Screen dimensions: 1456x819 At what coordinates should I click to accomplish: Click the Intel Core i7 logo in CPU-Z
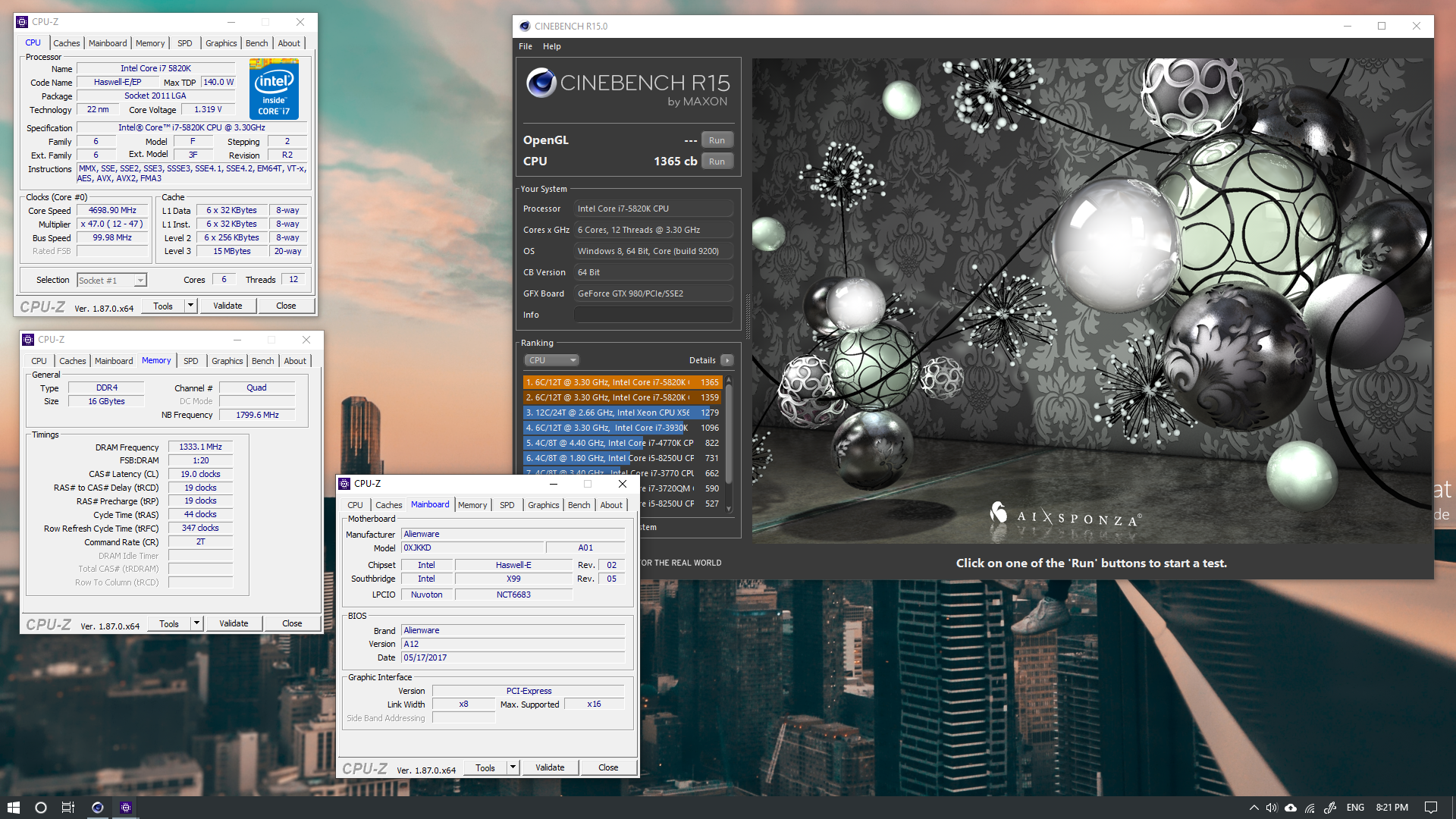coord(274,89)
